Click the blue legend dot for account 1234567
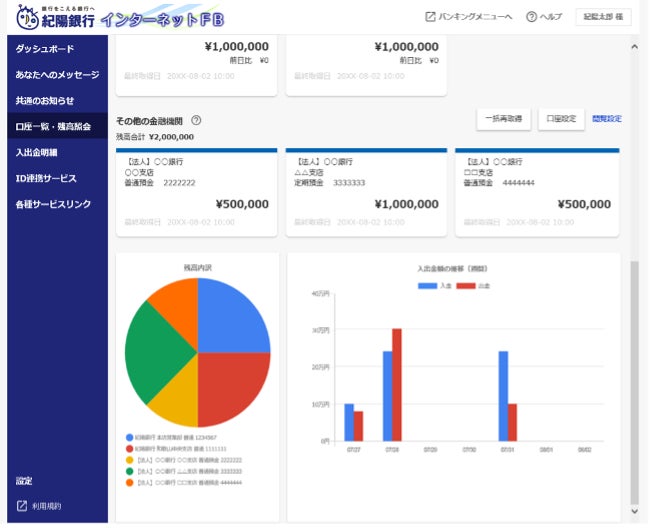 (129, 437)
